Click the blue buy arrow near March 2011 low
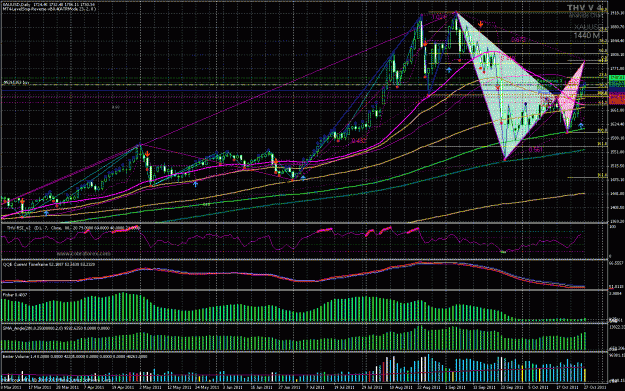 pyautogui.click(x=46, y=213)
